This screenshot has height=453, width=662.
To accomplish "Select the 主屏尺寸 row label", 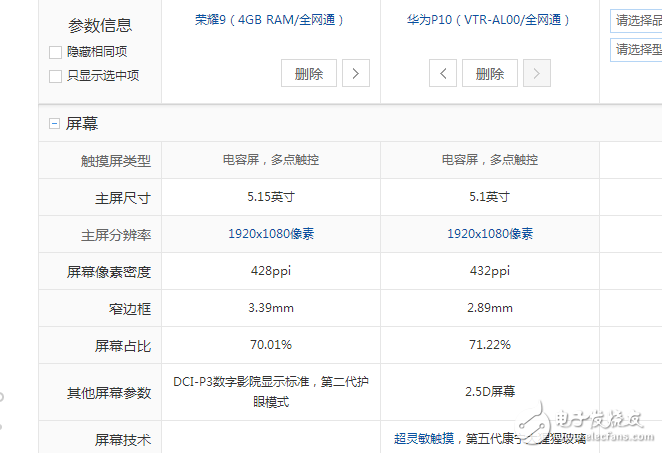I will pyautogui.click(x=123, y=198).
